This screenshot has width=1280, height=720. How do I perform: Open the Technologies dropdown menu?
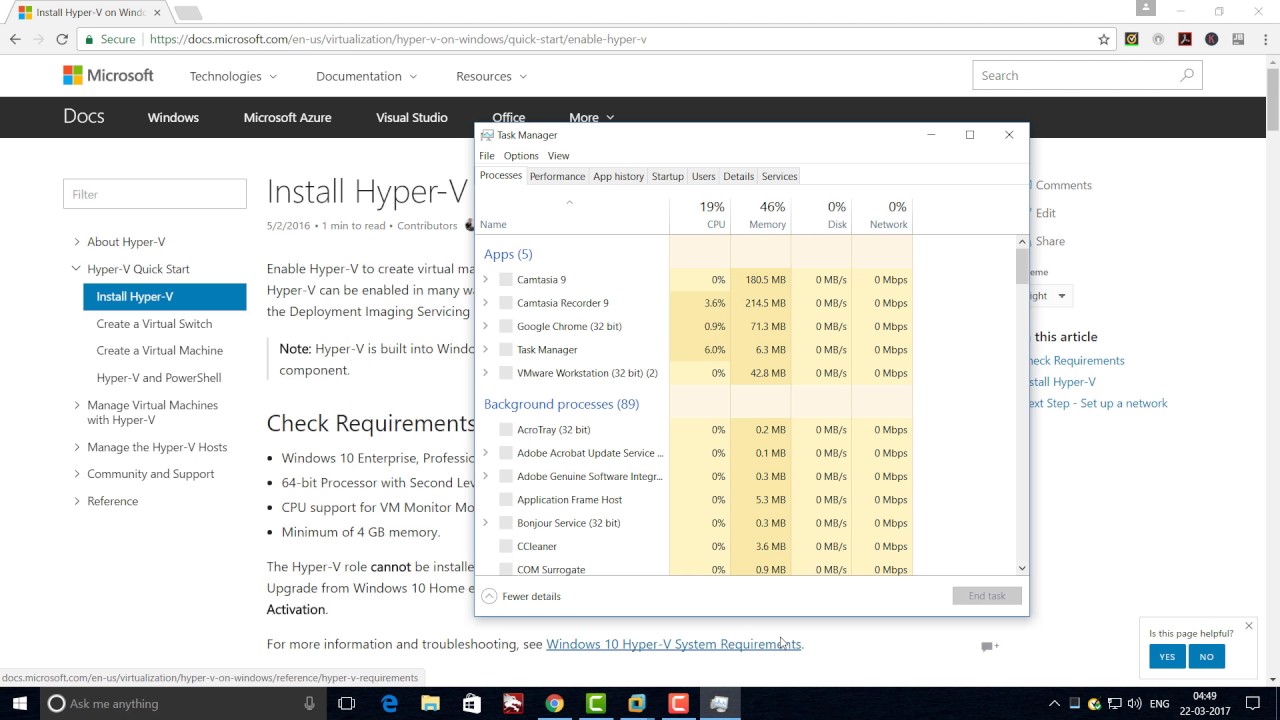click(233, 76)
